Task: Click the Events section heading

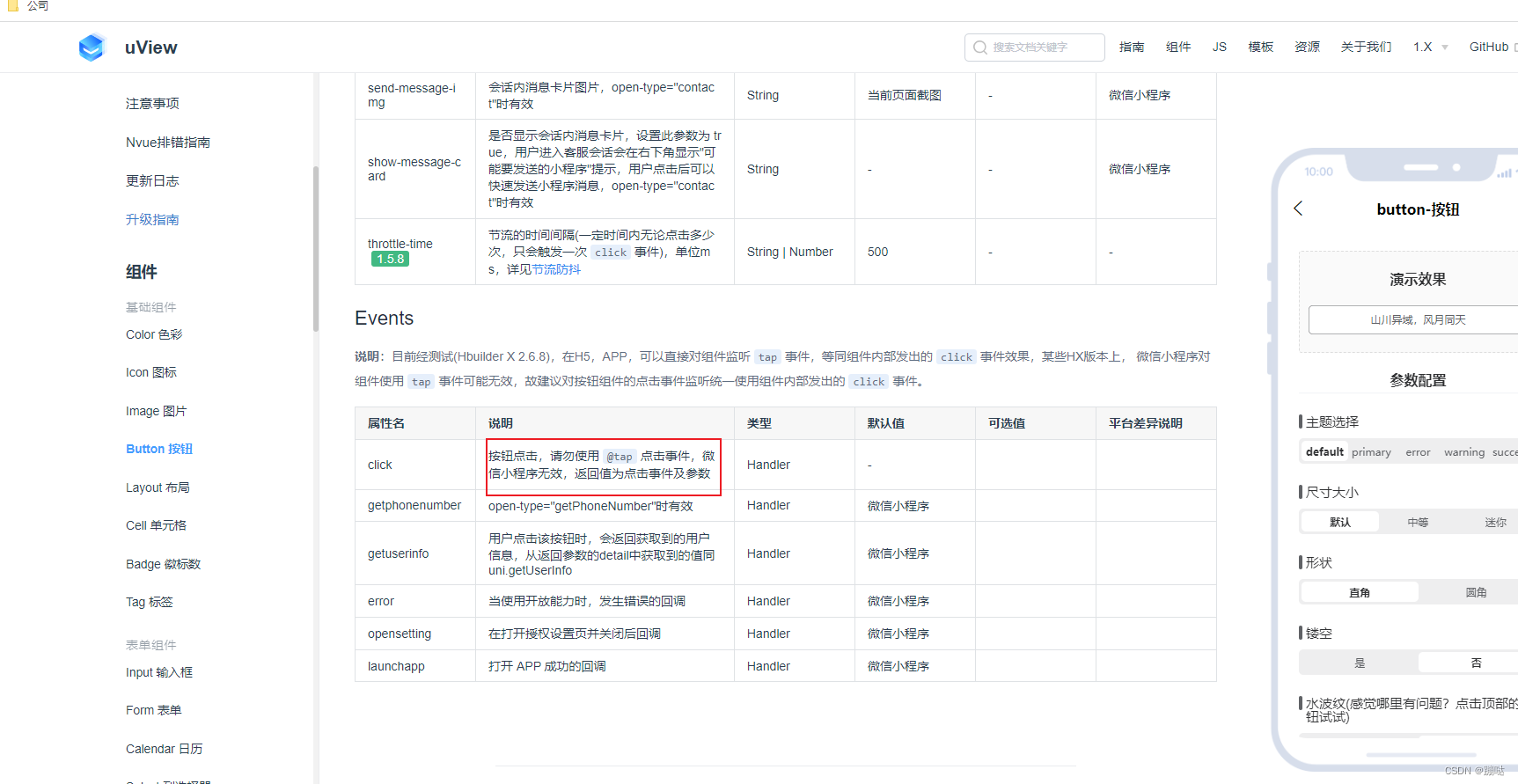Action: click(x=384, y=319)
